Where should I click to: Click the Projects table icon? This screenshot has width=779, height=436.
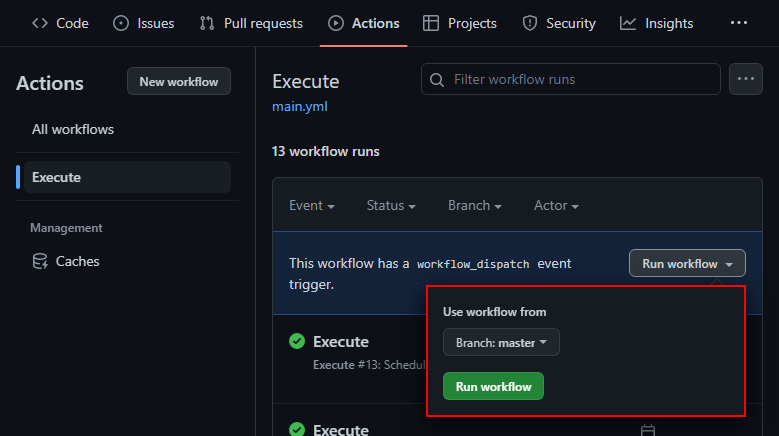click(431, 23)
